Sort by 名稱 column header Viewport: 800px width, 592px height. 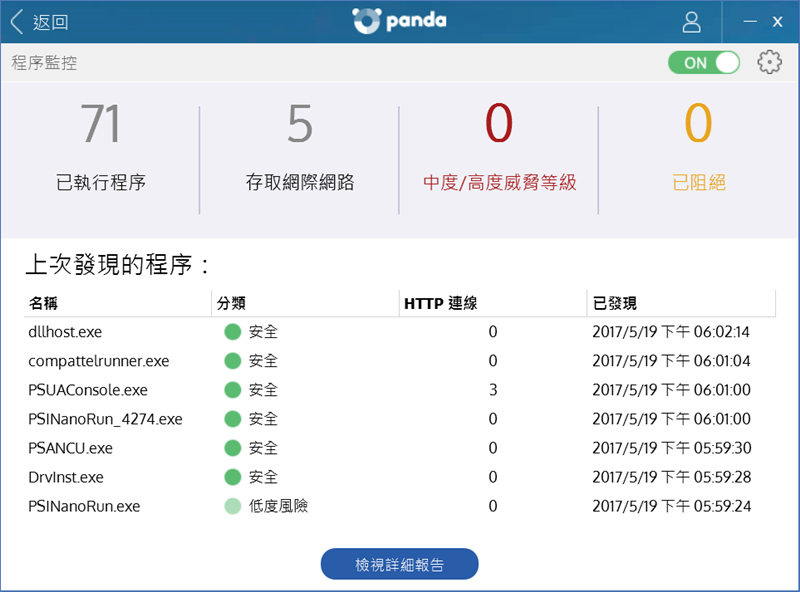tap(45, 303)
